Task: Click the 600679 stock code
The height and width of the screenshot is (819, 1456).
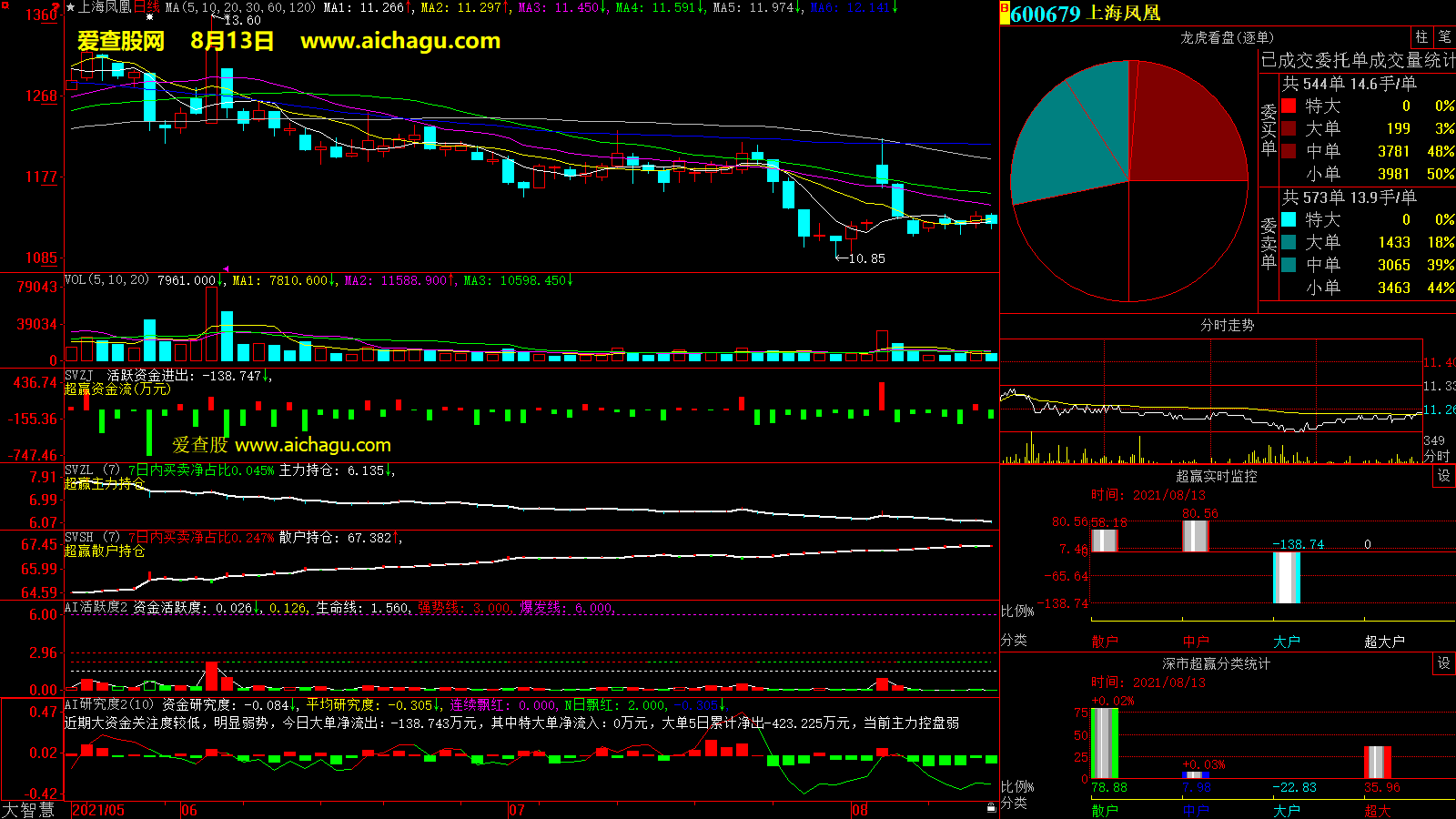Action: (x=1046, y=14)
